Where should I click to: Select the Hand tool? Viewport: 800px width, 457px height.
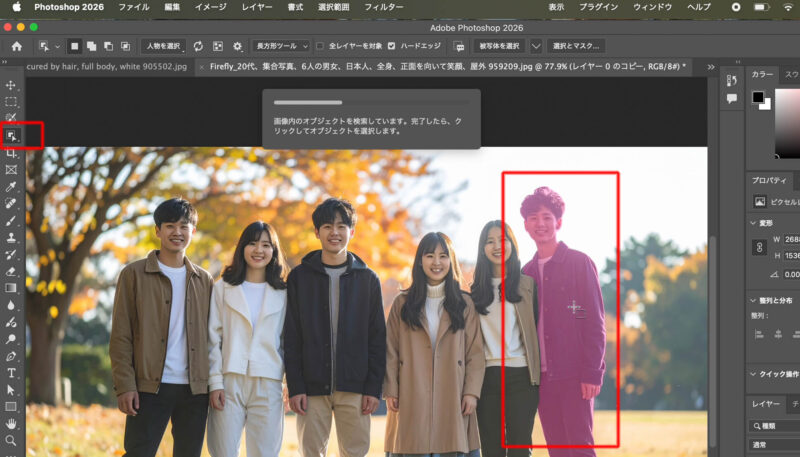pyautogui.click(x=11, y=423)
